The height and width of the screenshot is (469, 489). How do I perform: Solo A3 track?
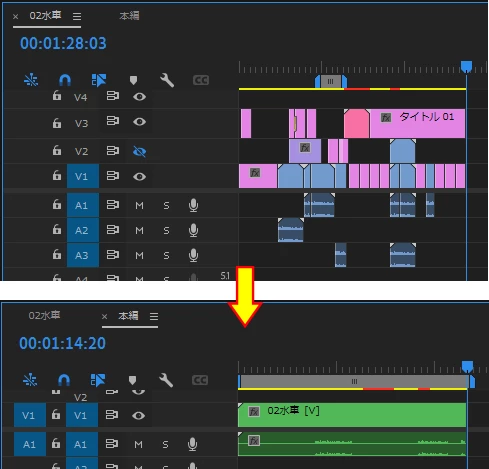[166, 255]
